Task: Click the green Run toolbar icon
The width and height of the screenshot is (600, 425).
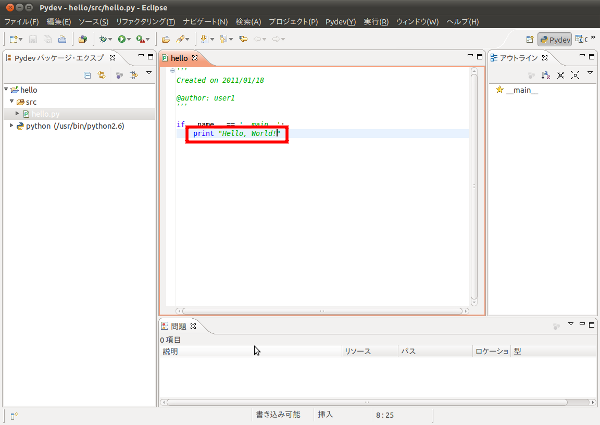Action: click(122, 39)
